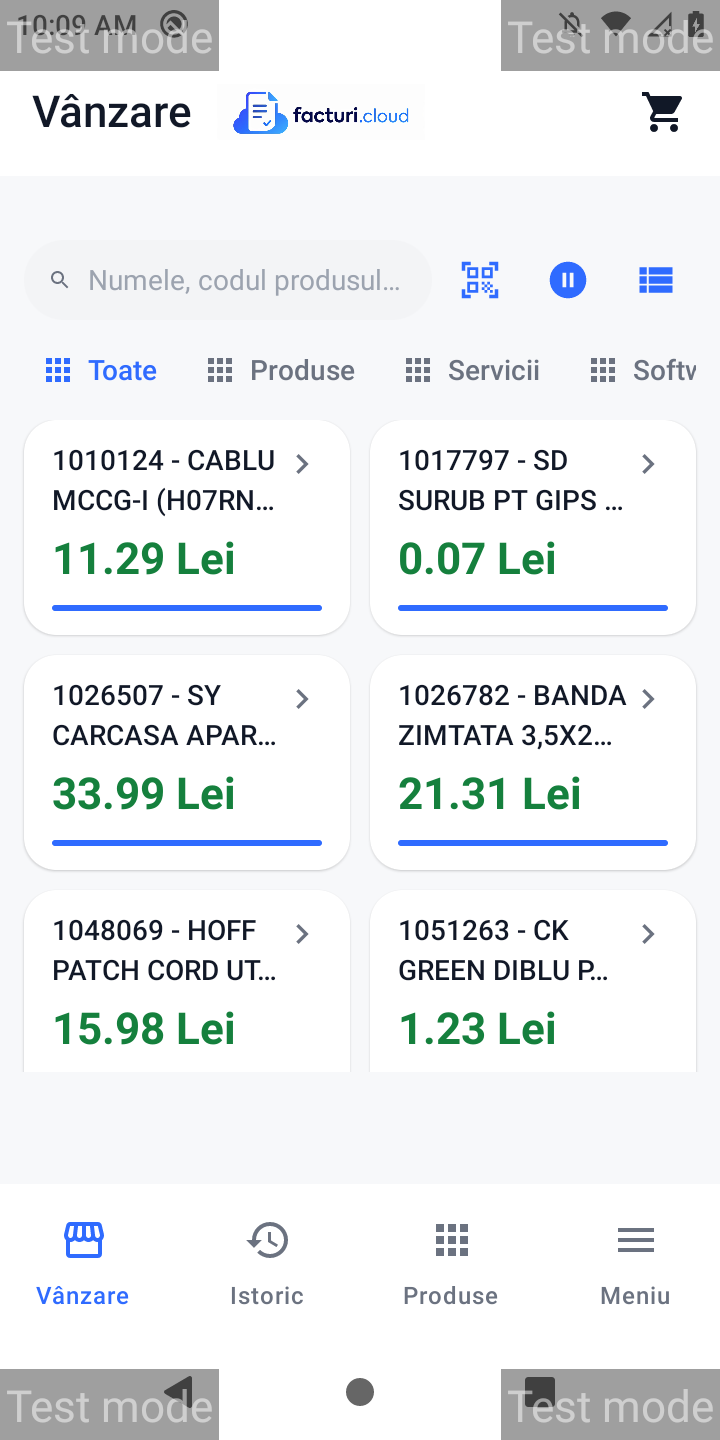
Task: Expand chevron on 1010124 CABLU item
Action: [x=302, y=464]
